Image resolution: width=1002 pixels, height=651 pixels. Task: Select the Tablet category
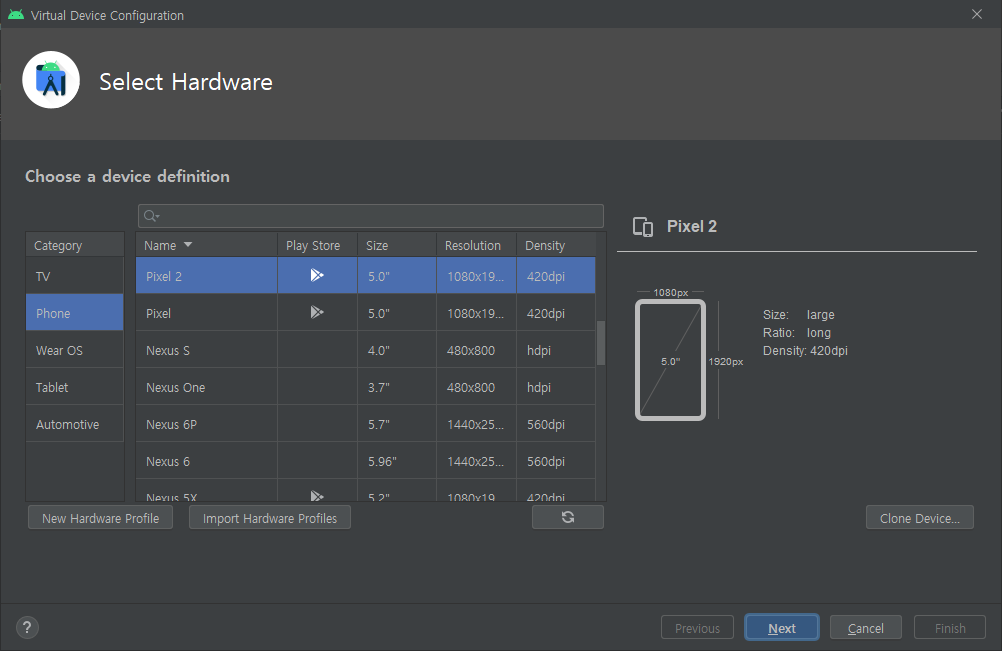pos(75,387)
